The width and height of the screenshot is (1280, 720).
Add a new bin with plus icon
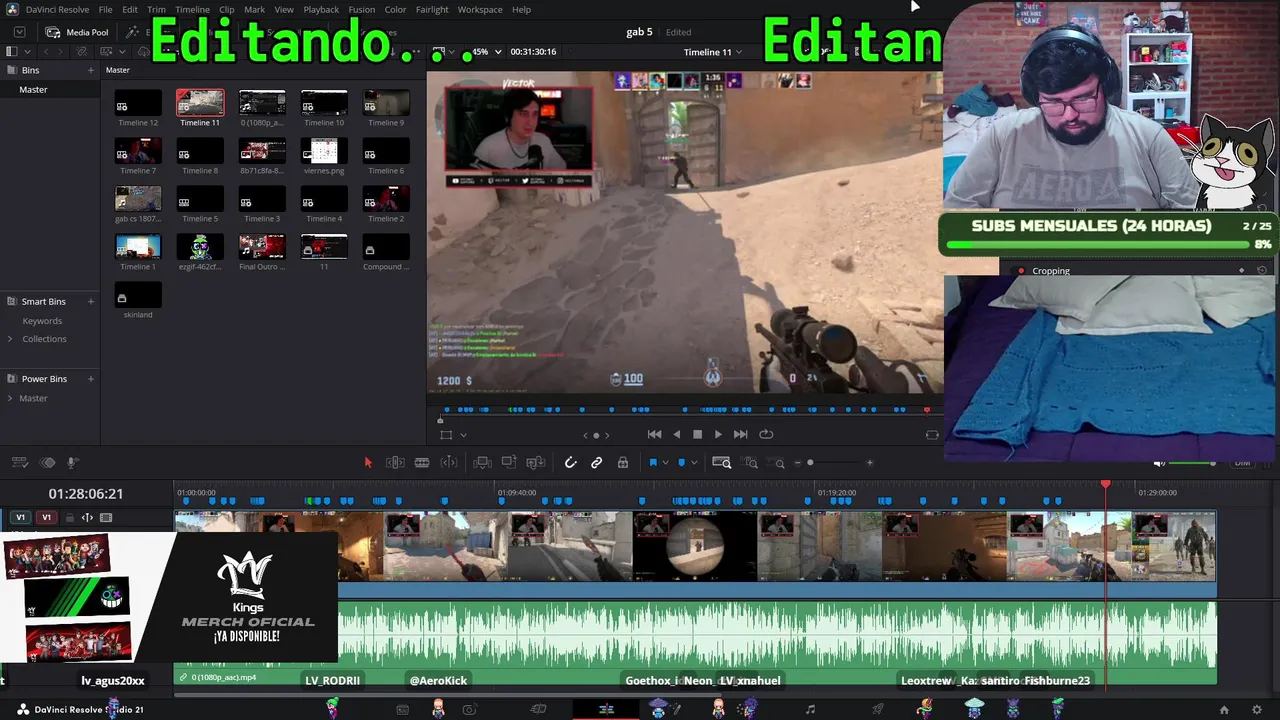[x=91, y=70]
